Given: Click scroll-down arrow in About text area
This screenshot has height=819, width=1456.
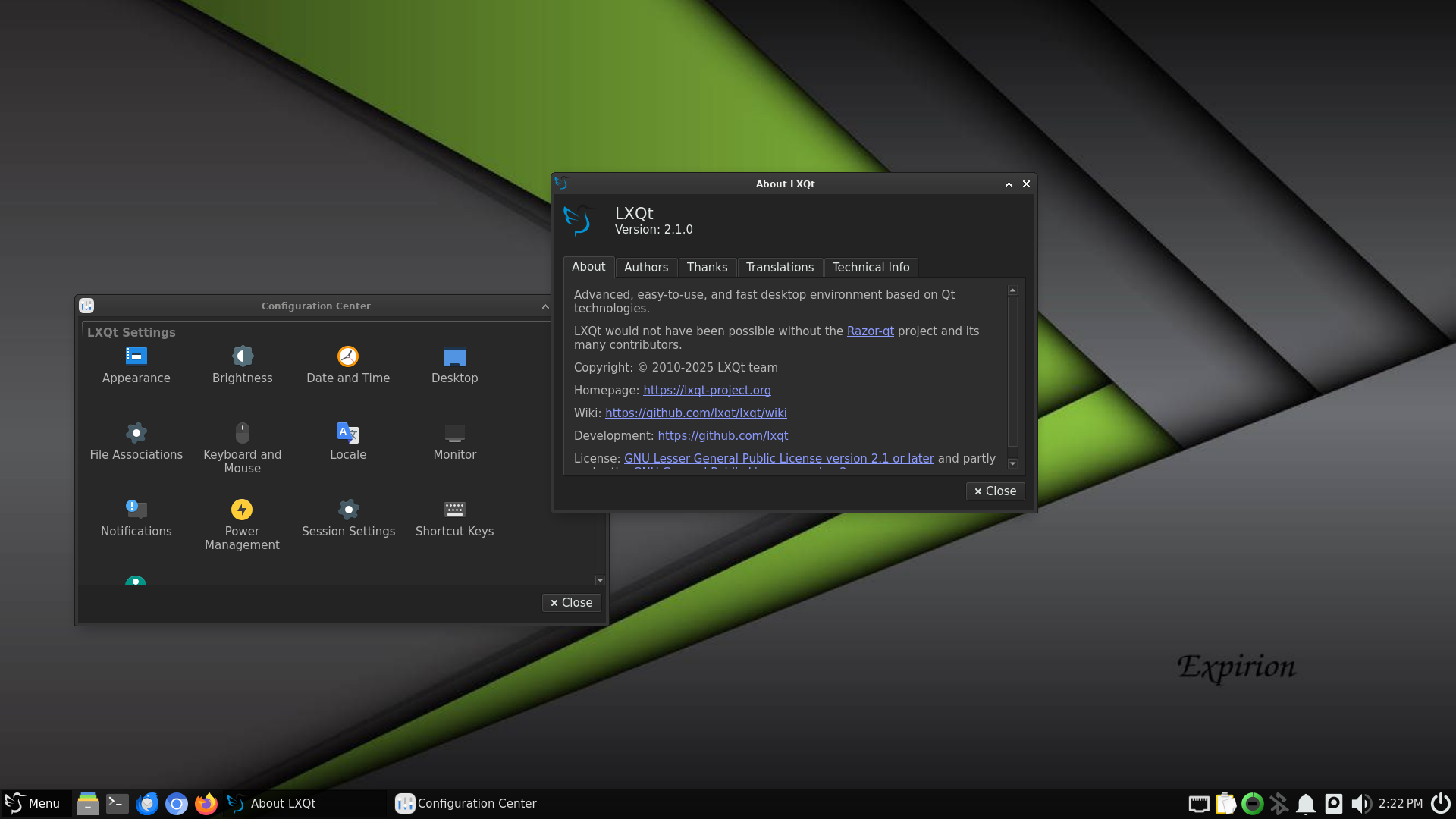Looking at the screenshot, I should point(1012,463).
